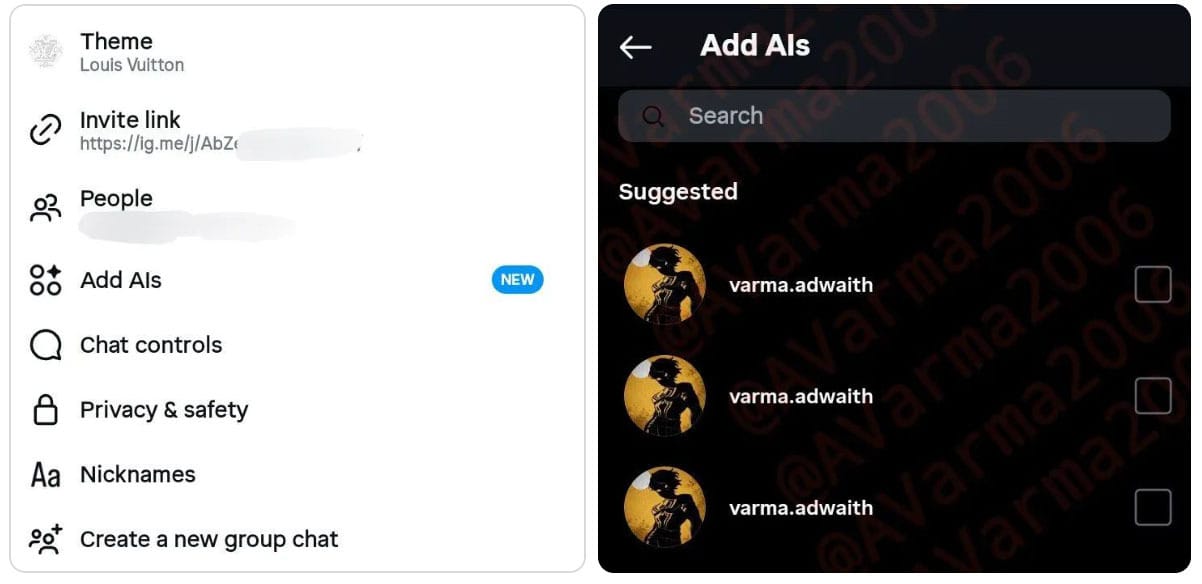Click the back arrow beside Add AIs
The height and width of the screenshot is (584, 1202).
[636, 47]
